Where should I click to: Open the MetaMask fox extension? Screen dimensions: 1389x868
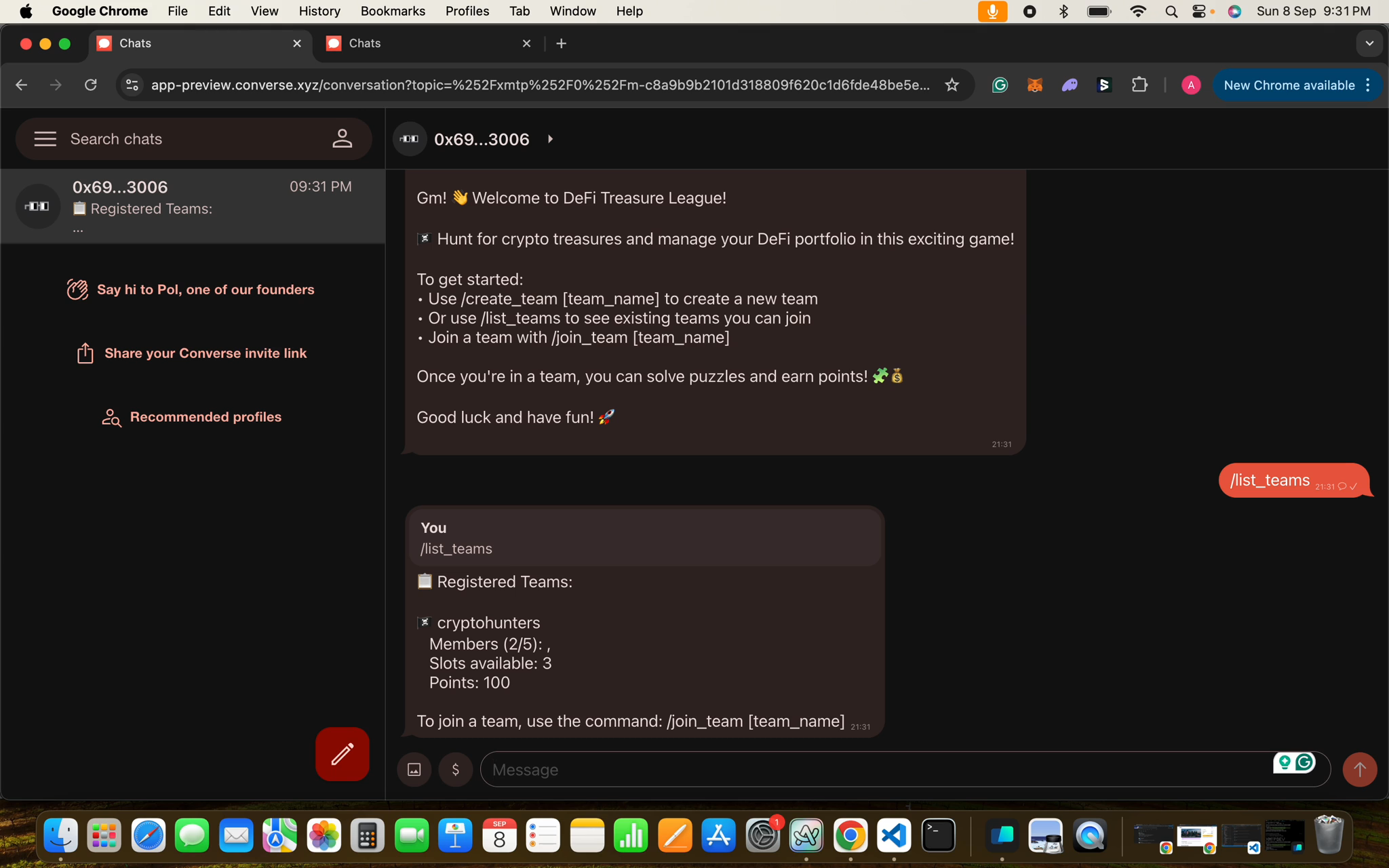1034,85
